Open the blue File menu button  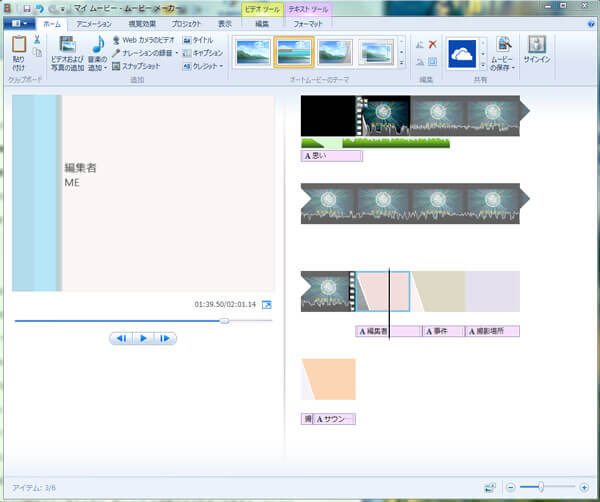pyautogui.click(x=19, y=23)
